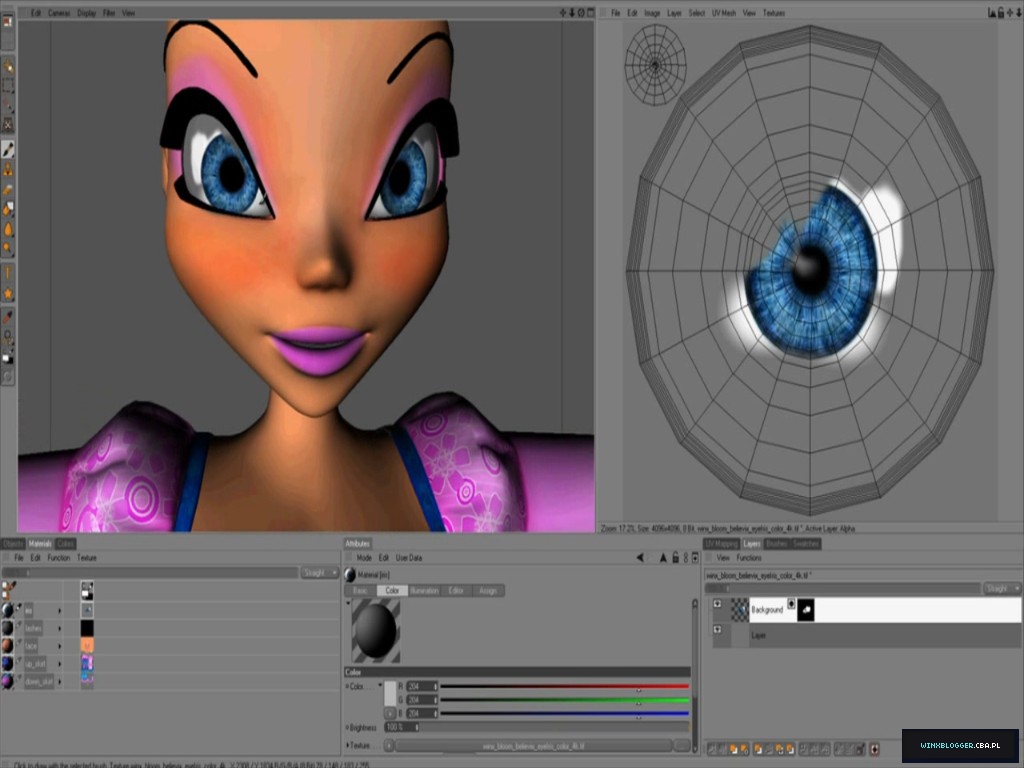This screenshot has height=768, width=1024.
Task: Click the viewport rotate navigation icon
Action: coord(581,12)
